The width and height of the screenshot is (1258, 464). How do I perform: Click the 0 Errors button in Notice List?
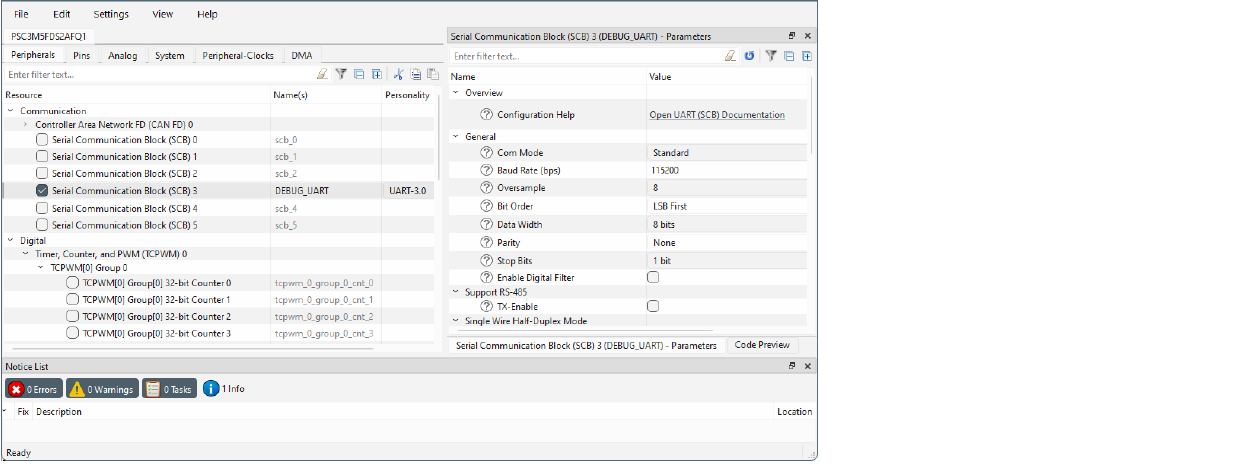coord(34,389)
